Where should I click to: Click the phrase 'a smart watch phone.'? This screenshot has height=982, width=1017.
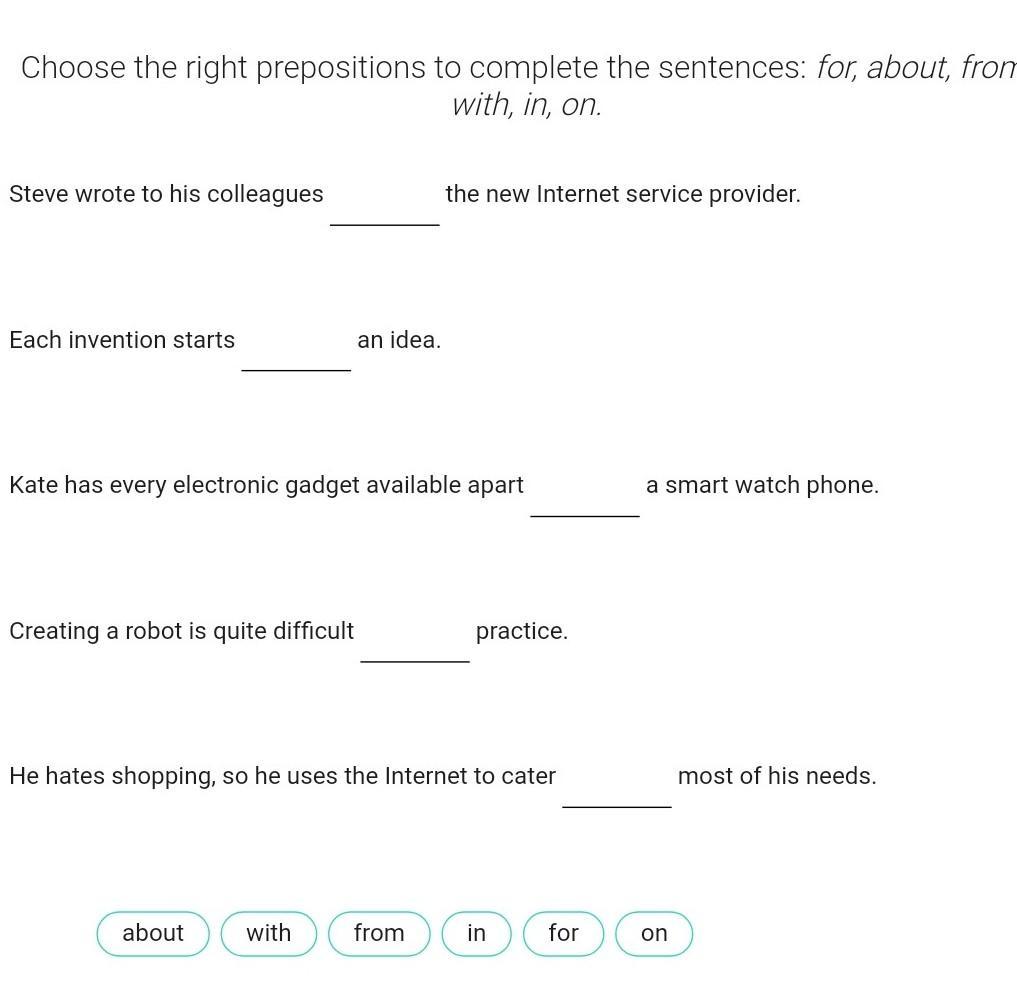762,485
